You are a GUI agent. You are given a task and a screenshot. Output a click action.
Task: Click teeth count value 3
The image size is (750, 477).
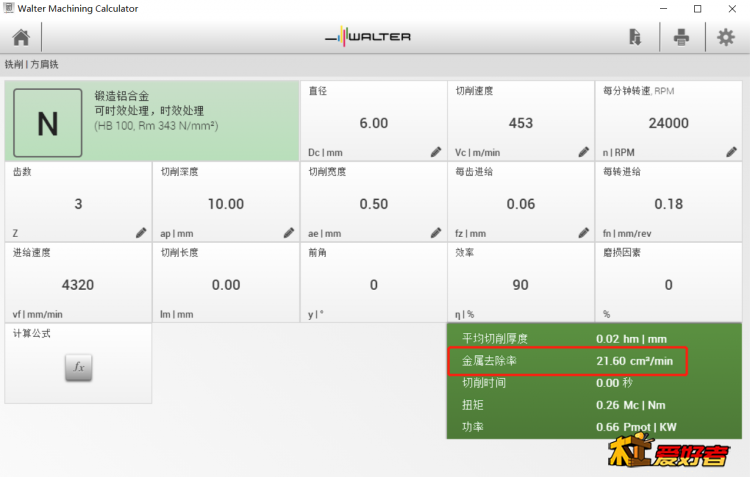click(78, 204)
